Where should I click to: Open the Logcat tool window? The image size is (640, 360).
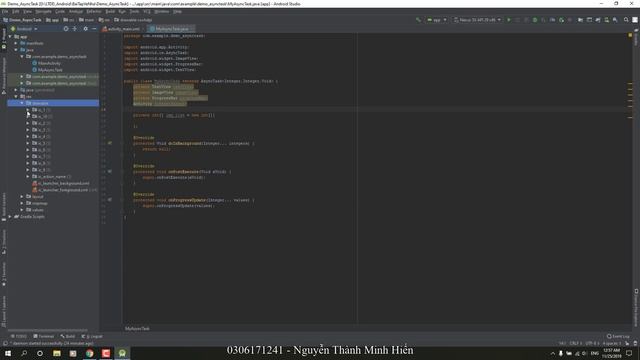[x=92, y=336]
